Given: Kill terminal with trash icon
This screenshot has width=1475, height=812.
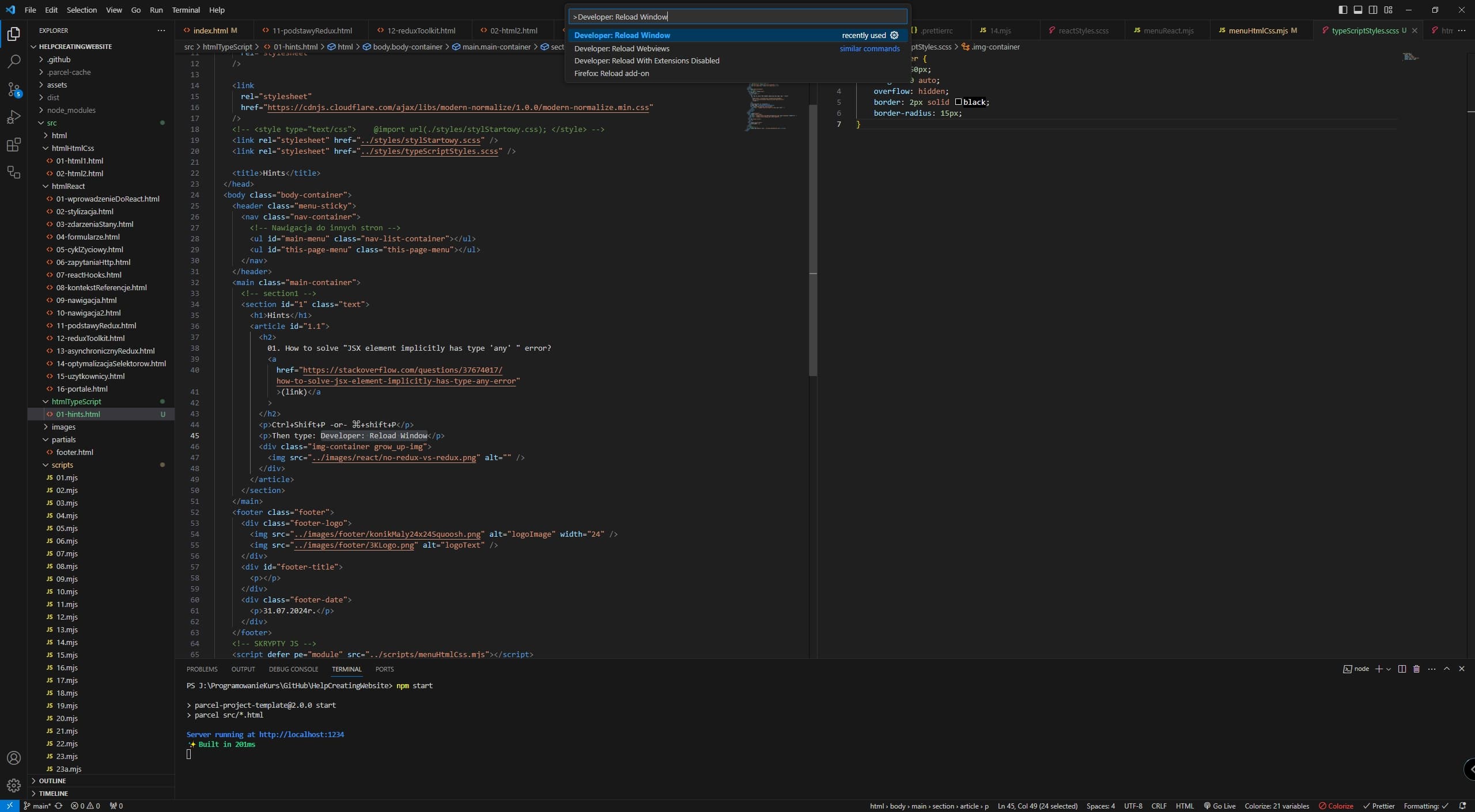Looking at the screenshot, I should [x=1416, y=669].
